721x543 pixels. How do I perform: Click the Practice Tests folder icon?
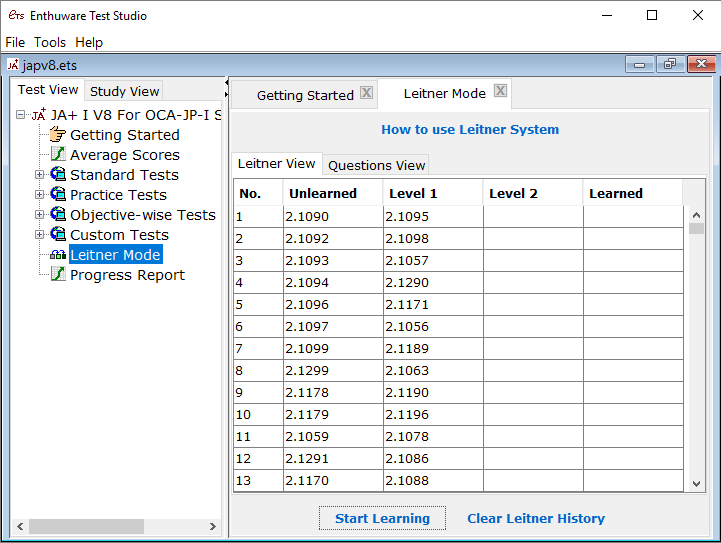(58, 195)
